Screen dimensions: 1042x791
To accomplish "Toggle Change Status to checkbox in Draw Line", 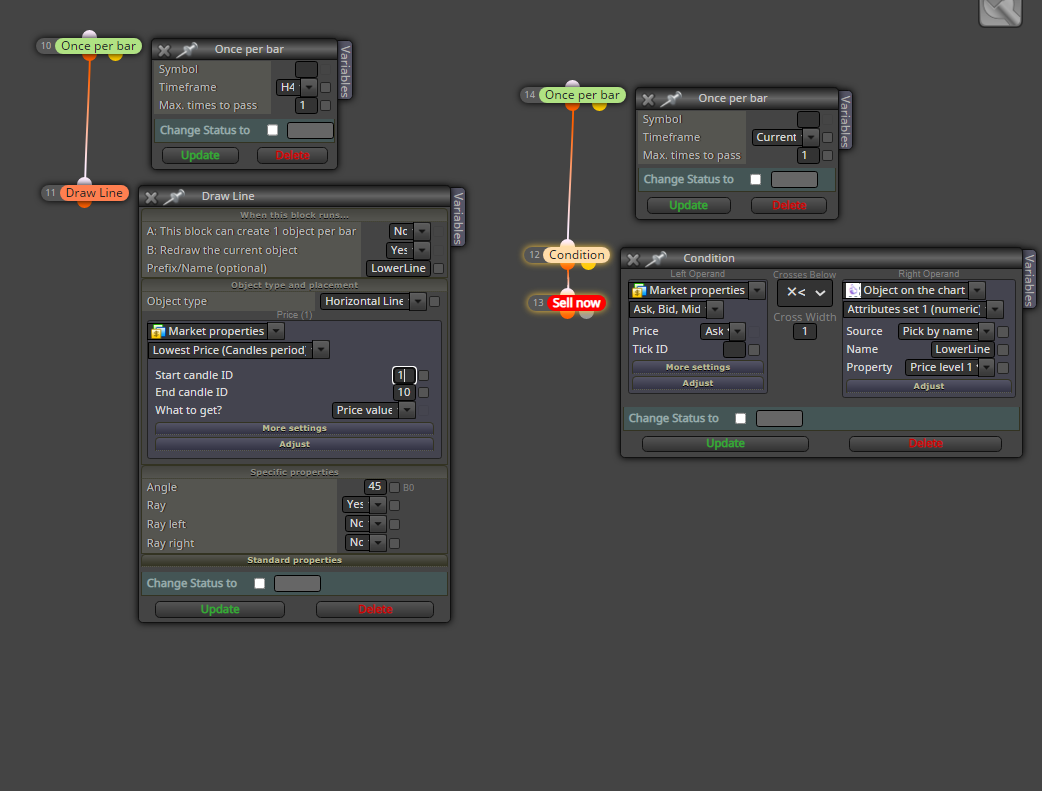I will 260,584.
